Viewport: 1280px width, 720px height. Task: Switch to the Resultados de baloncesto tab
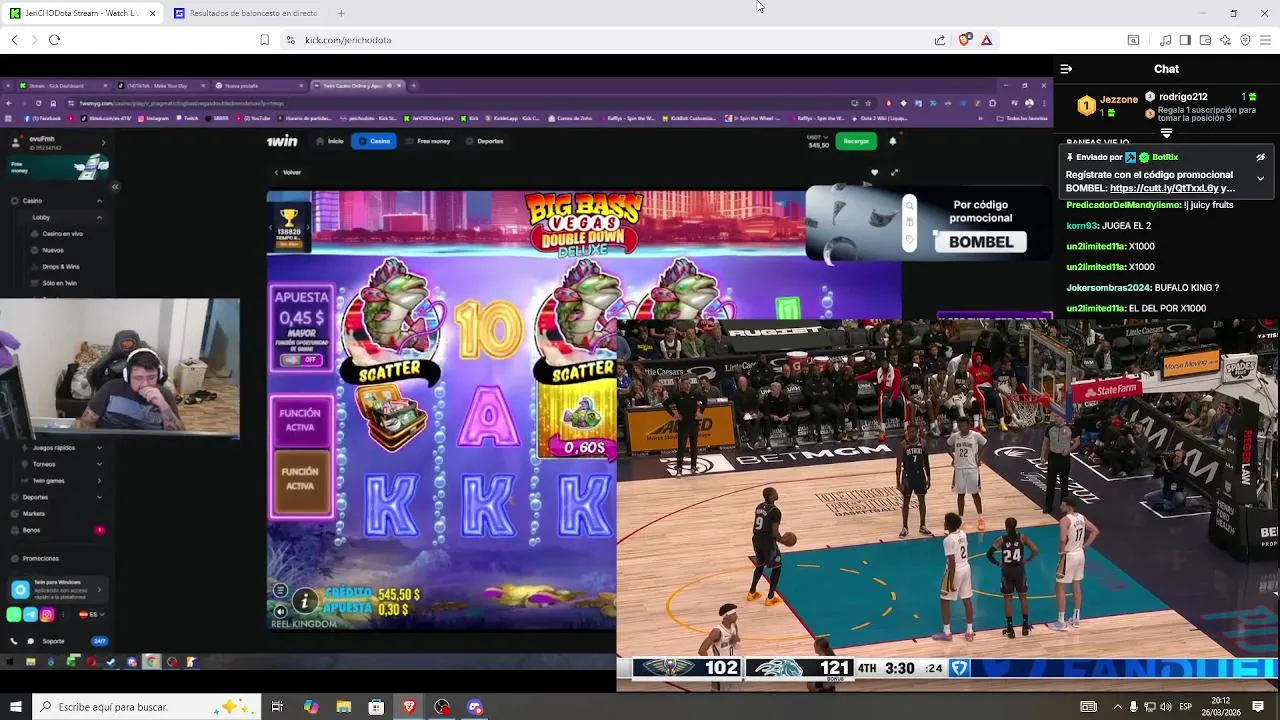coord(246,13)
